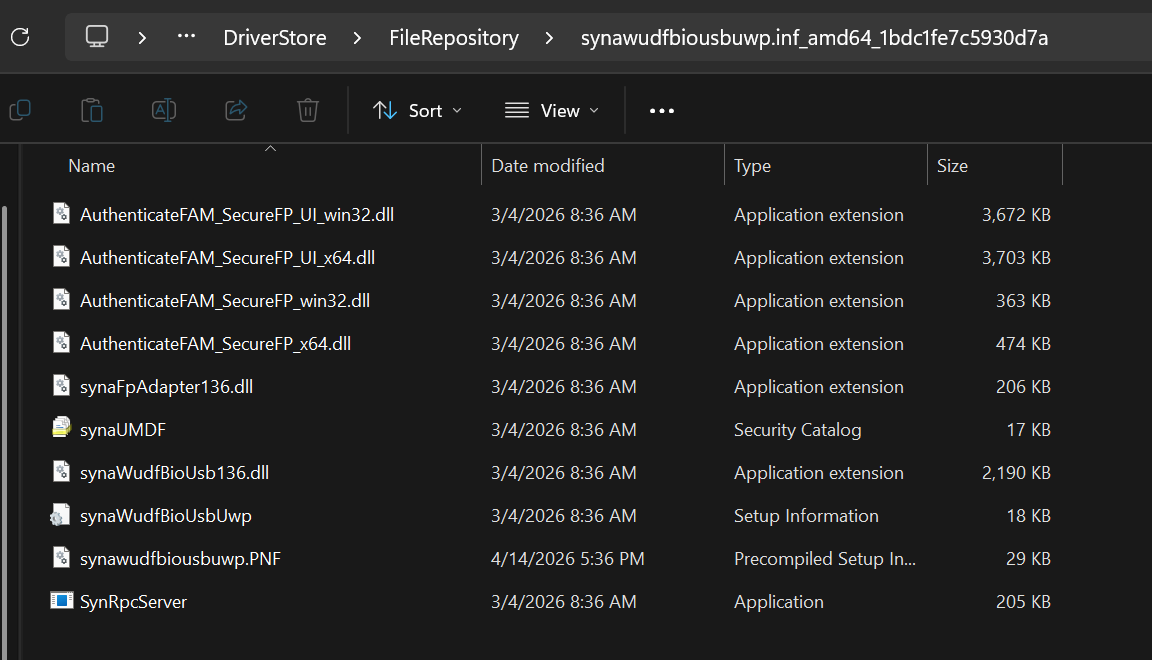1152x660 pixels.
Task: Click the Security Catalog type cell
Action: pyautogui.click(x=797, y=430)
